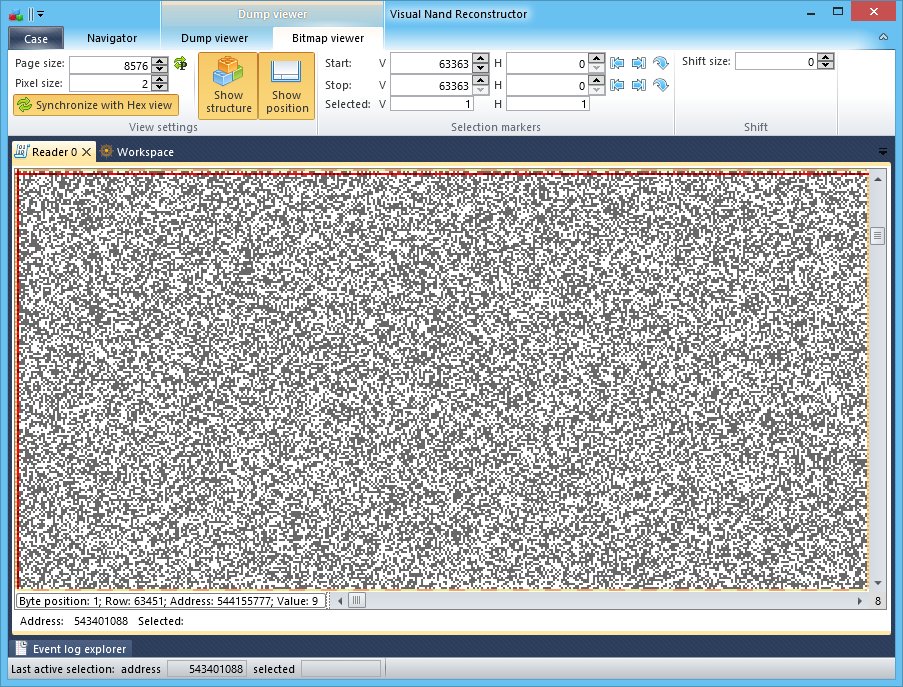
Task: Open the quick access toolbar dropdown arrow
Action: tap(40, 14)
